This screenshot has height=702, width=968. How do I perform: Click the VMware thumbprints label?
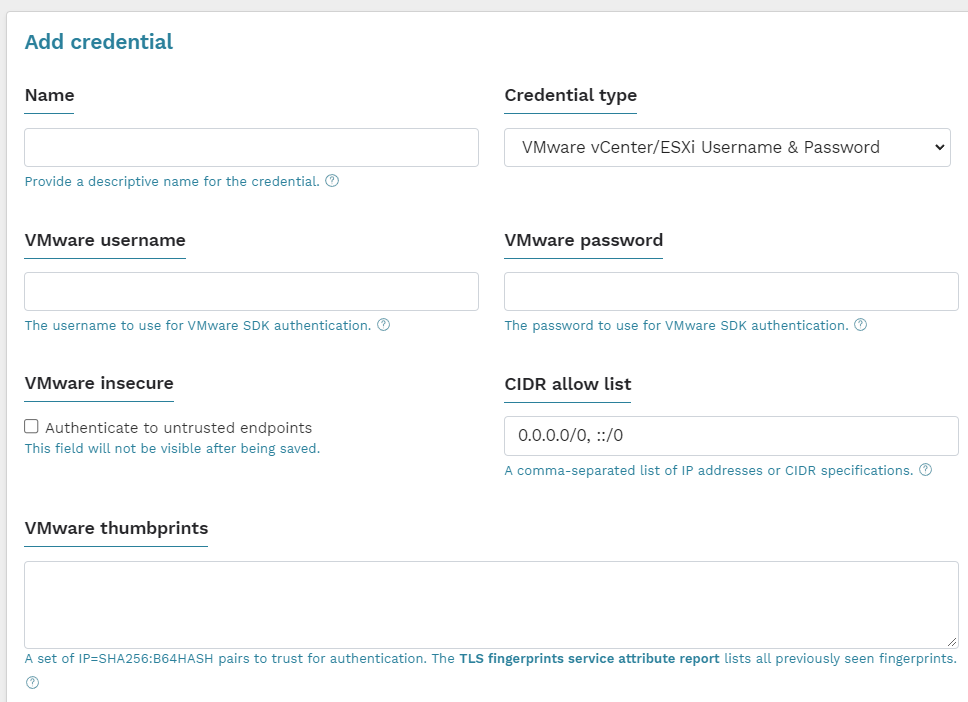pyautogui.click(x=116, y=529)
